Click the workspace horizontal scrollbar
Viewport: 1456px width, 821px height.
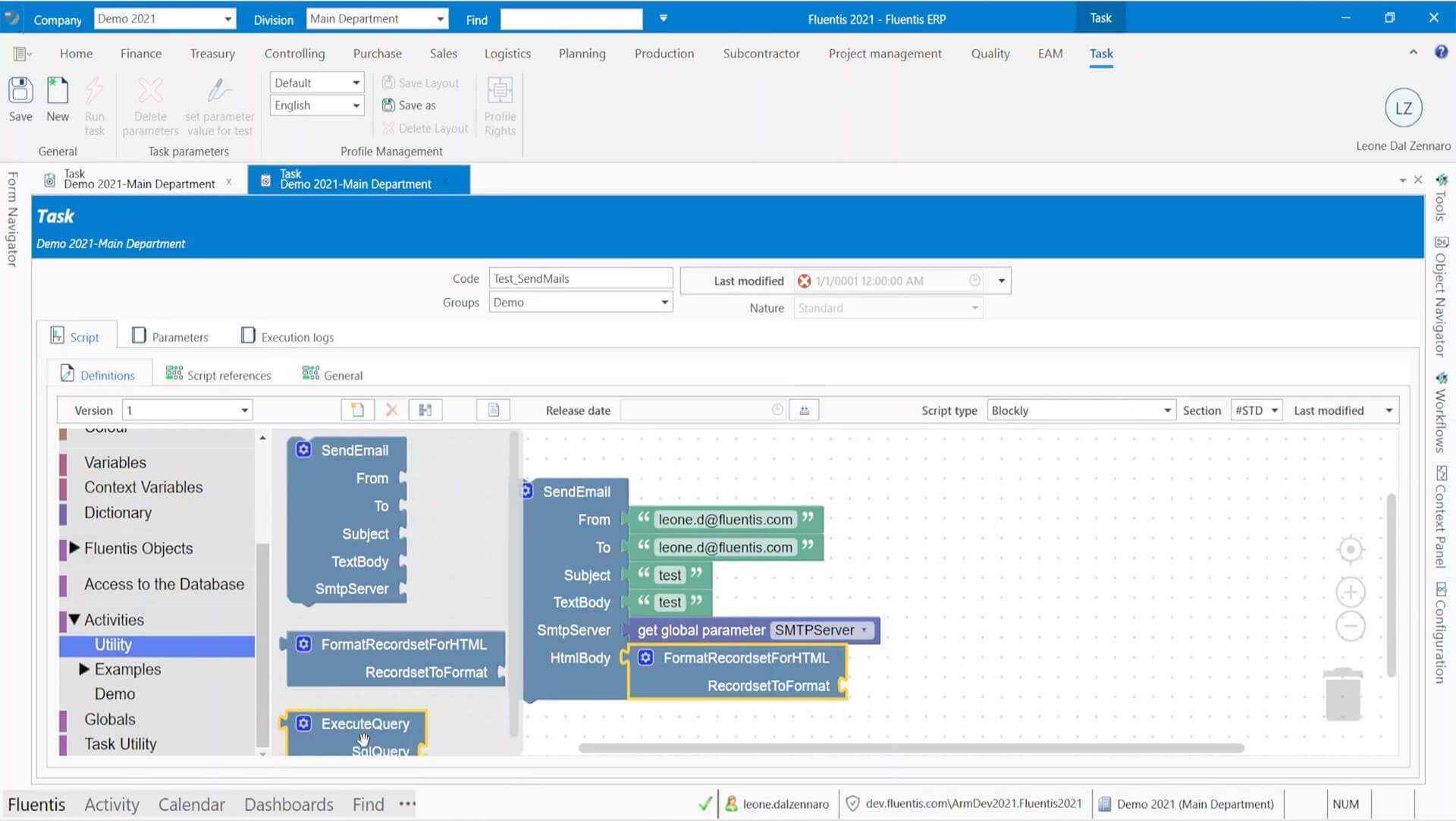911,747
